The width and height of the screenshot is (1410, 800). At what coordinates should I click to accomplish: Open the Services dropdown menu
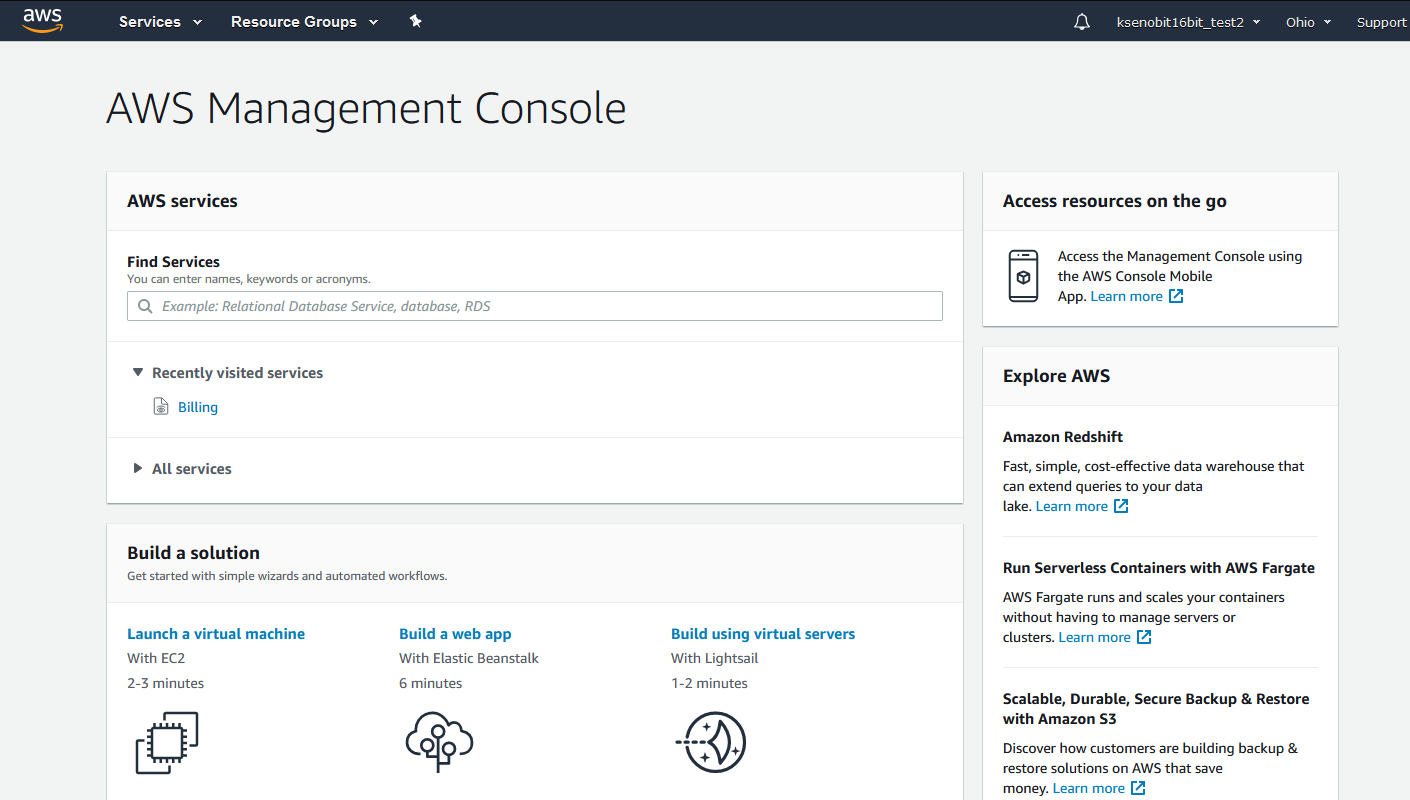[x=160, y=22]
